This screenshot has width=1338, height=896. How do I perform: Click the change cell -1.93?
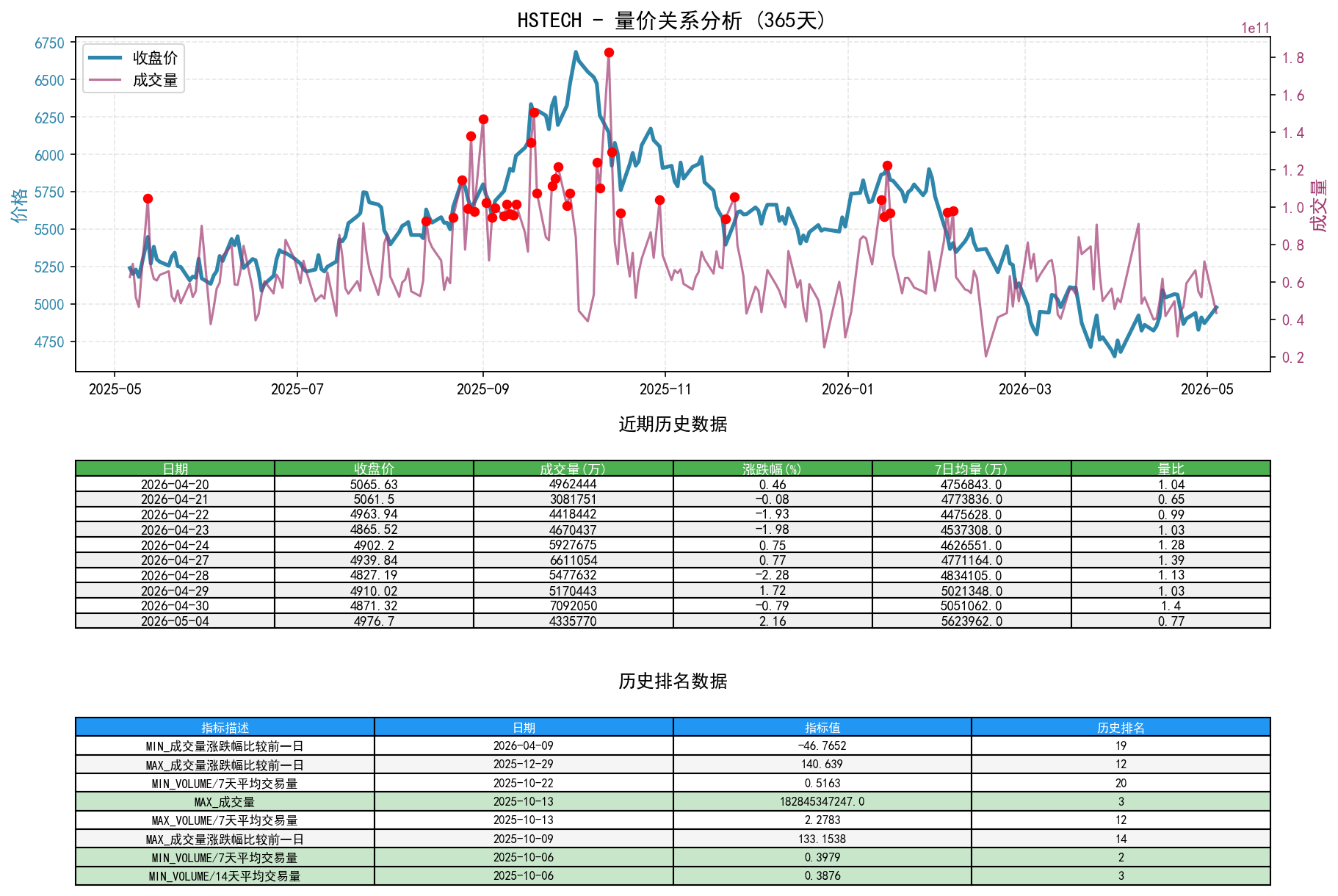pos(773,514)
